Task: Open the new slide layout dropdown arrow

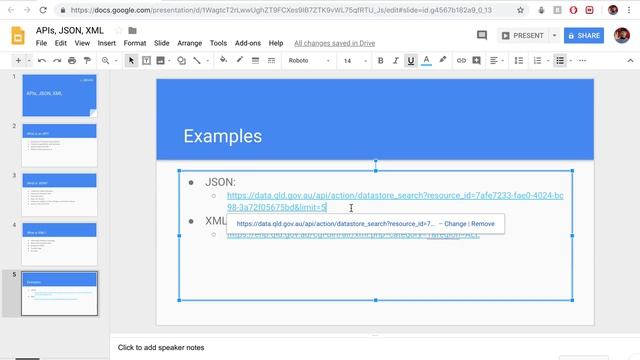Action: click(29, 61)
